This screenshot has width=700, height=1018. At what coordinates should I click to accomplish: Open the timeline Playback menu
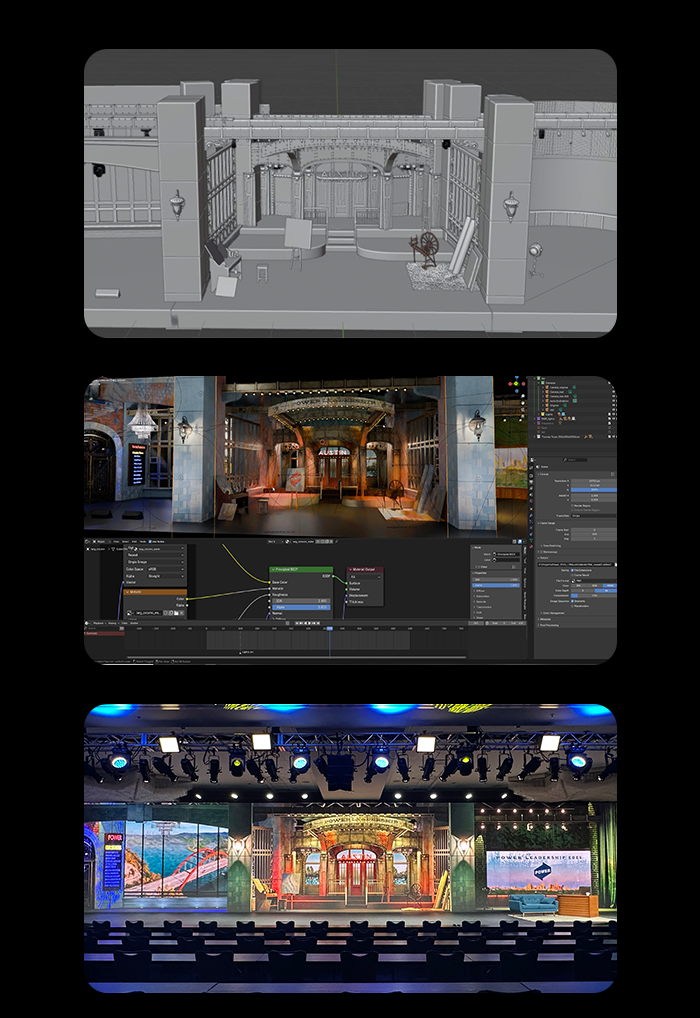[x=99, y=623]
